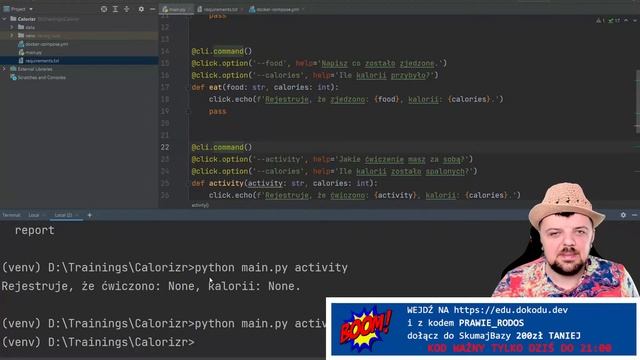This screenshot has width=640, height=360.
Task: Click 'python main.py activity' command in terminal
Action: [271, 268]
